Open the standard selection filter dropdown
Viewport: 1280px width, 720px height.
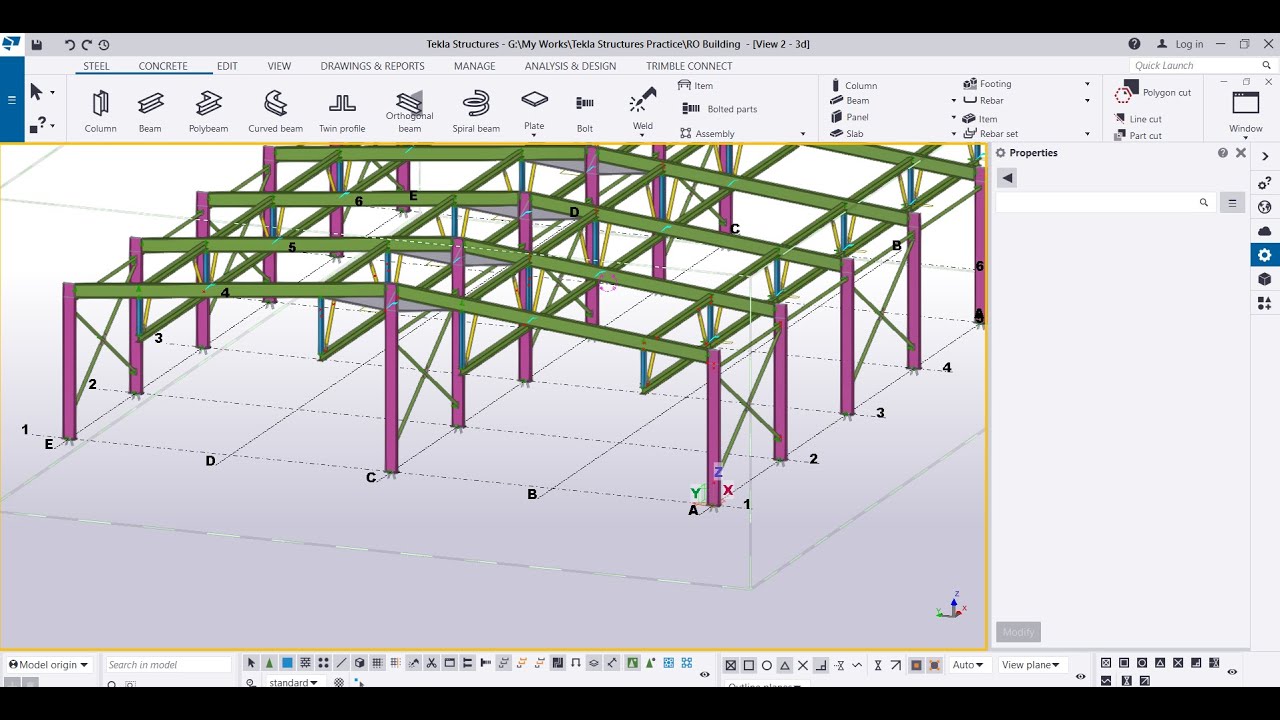point(294,683)
